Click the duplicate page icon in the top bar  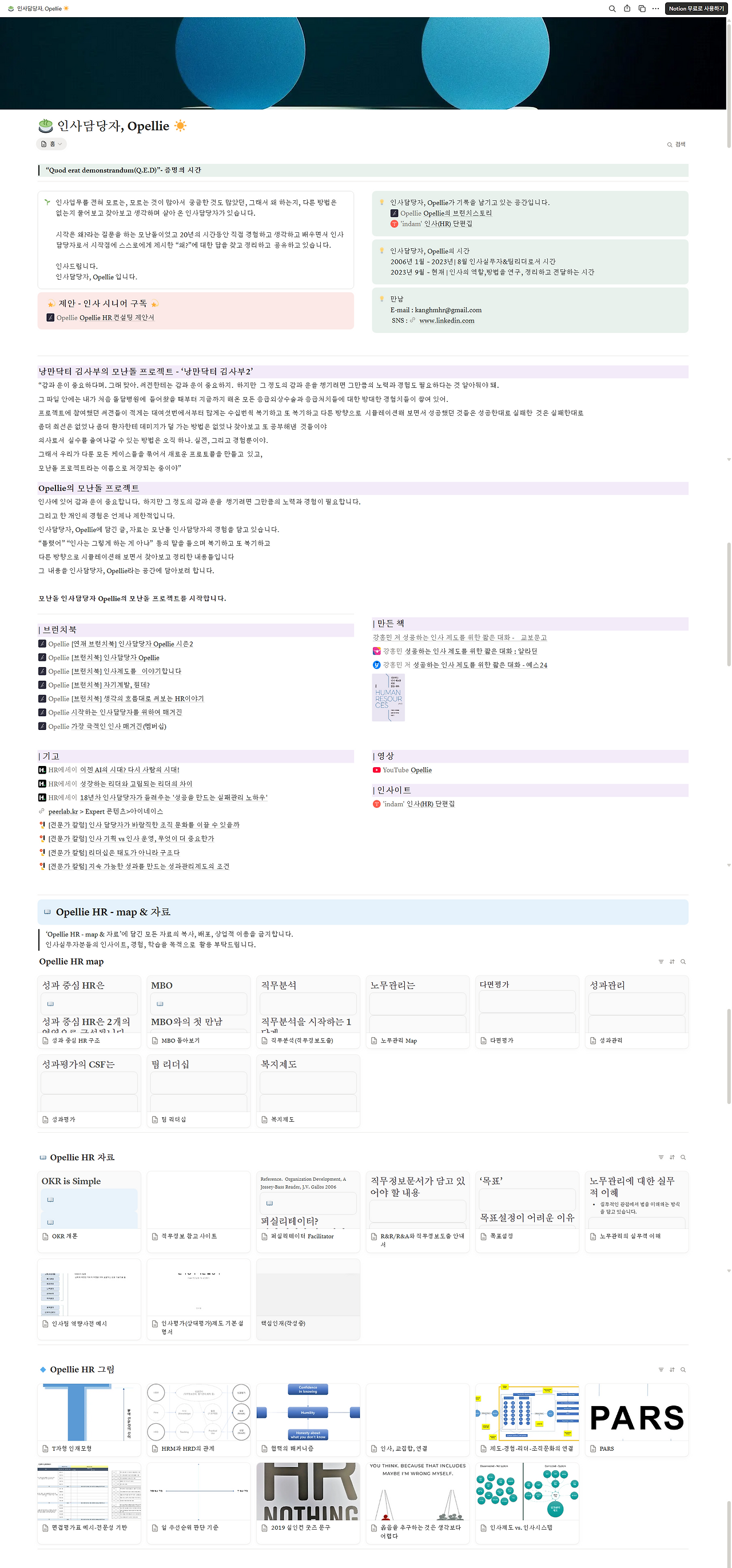coord(641,9)
